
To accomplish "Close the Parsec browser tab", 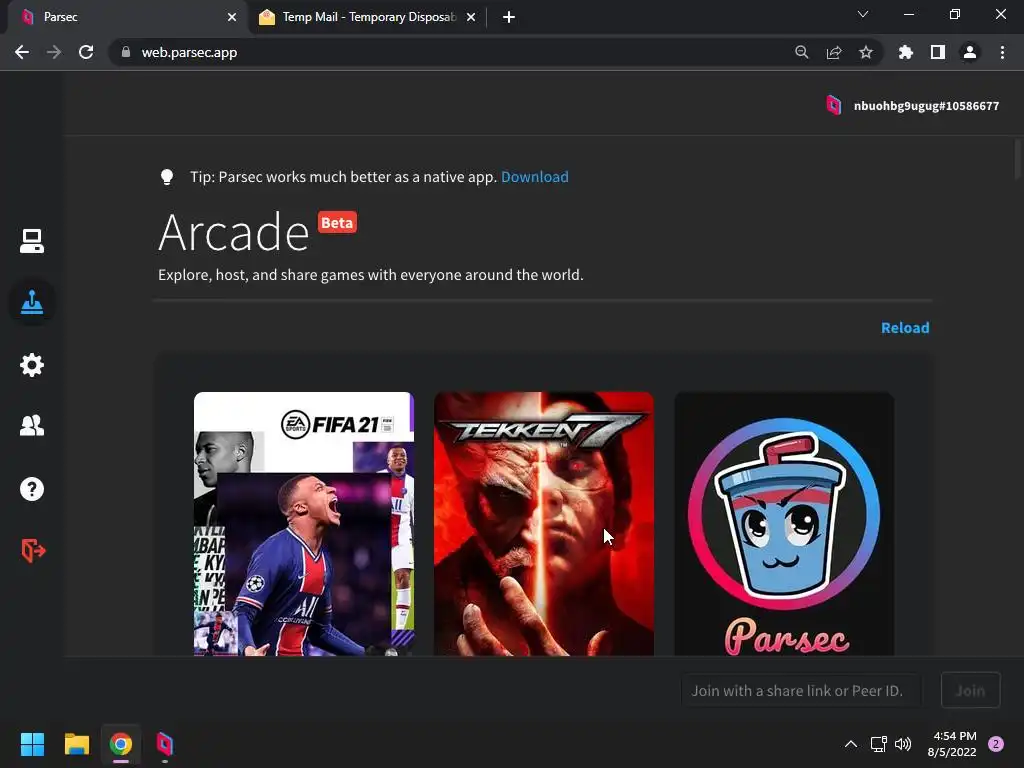I will pos(232,18).
